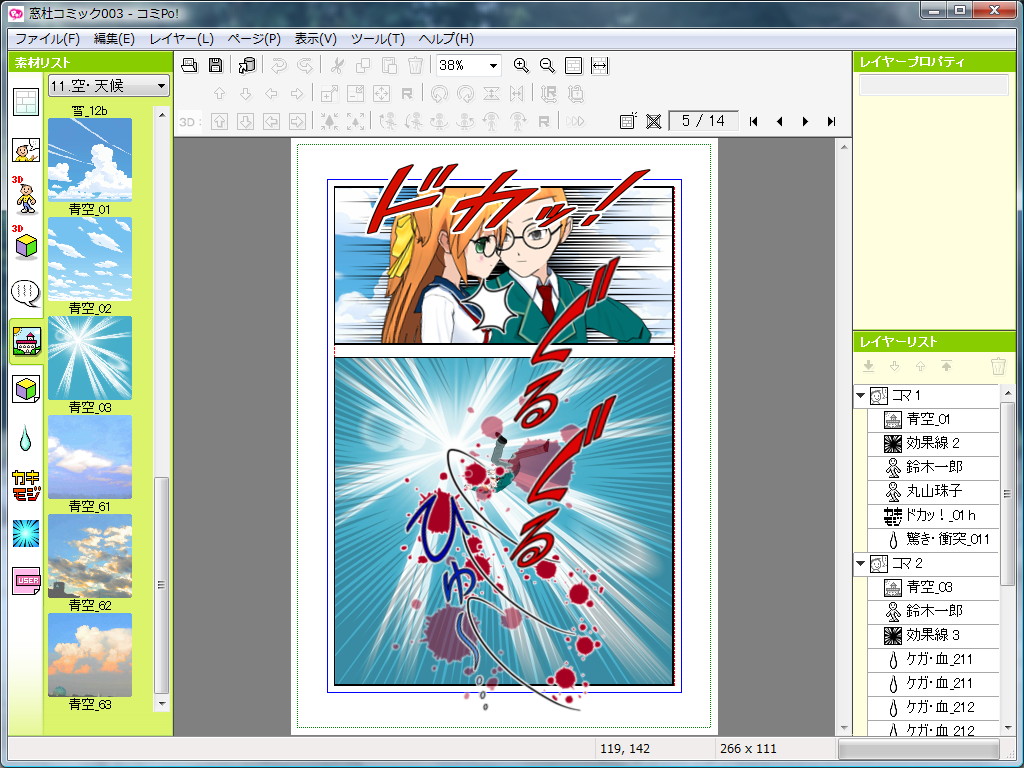Open the 38% zoom level dropdown
This screenshot has height=768, width=1024.
[468, 65]
